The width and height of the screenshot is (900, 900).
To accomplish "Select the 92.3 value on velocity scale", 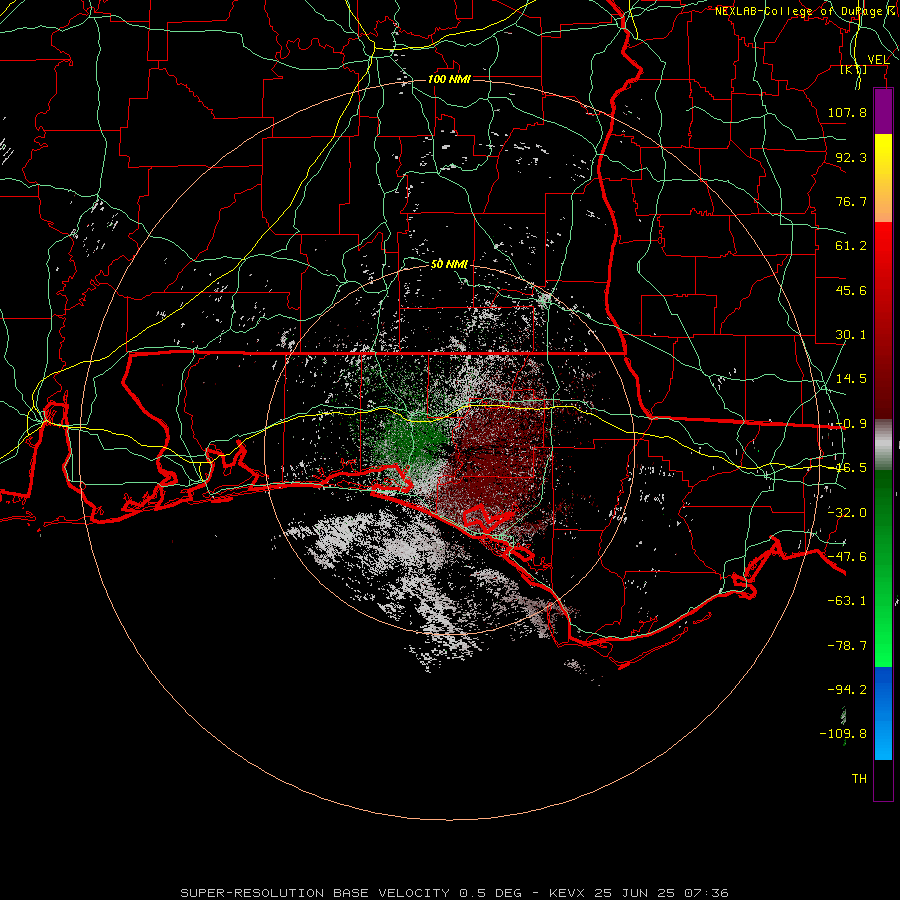I will pos(851,157).
